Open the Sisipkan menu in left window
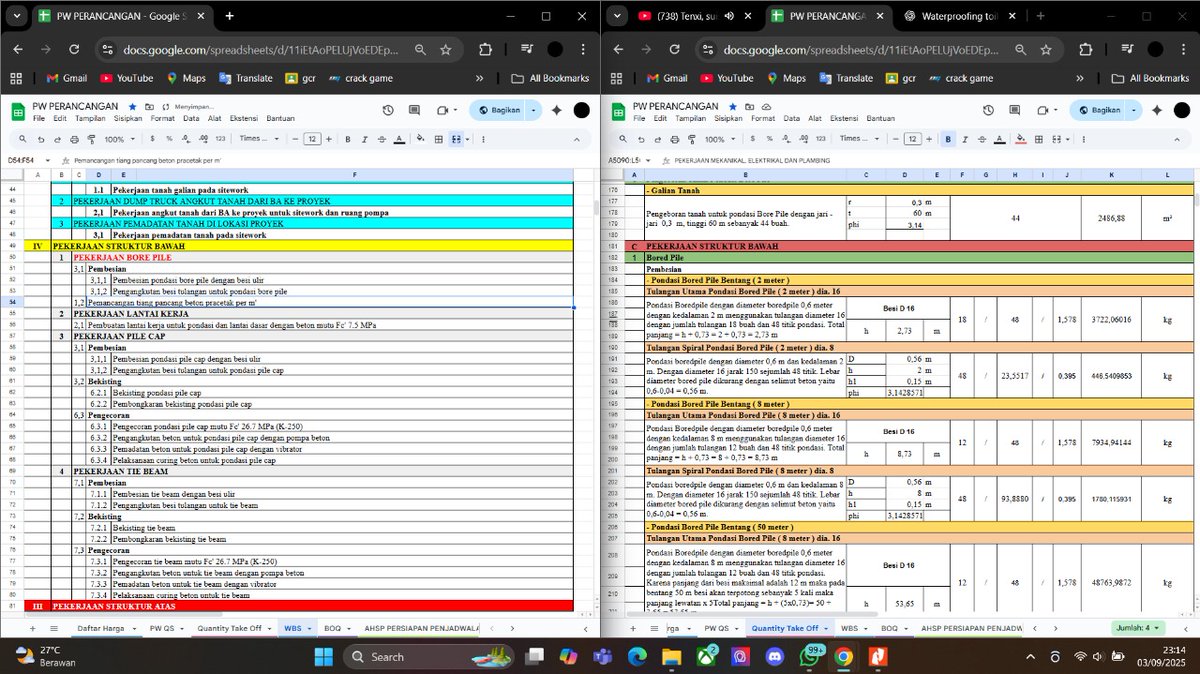 (x=128, y=118)
